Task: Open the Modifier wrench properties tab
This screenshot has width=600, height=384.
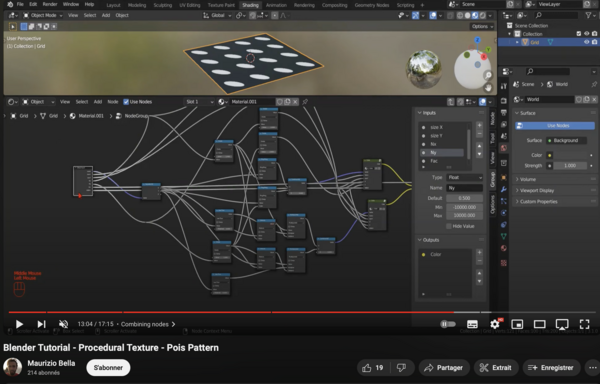Action: coord(504,189)
